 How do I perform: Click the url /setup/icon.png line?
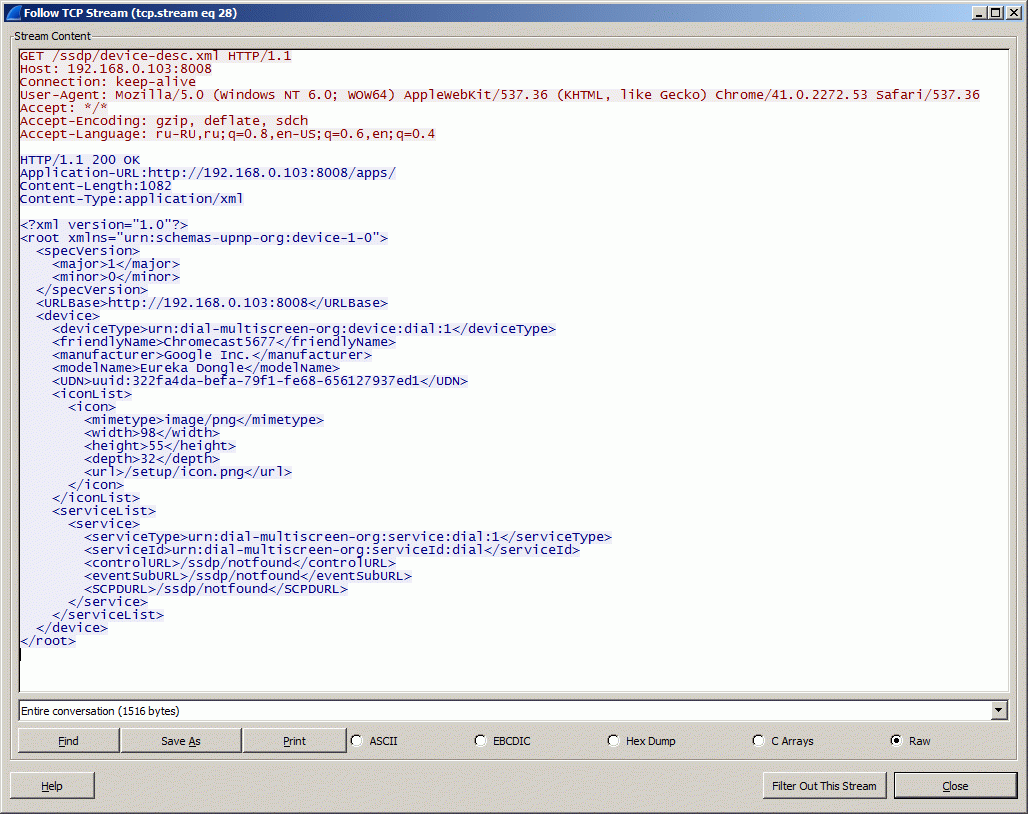(188, 472)
